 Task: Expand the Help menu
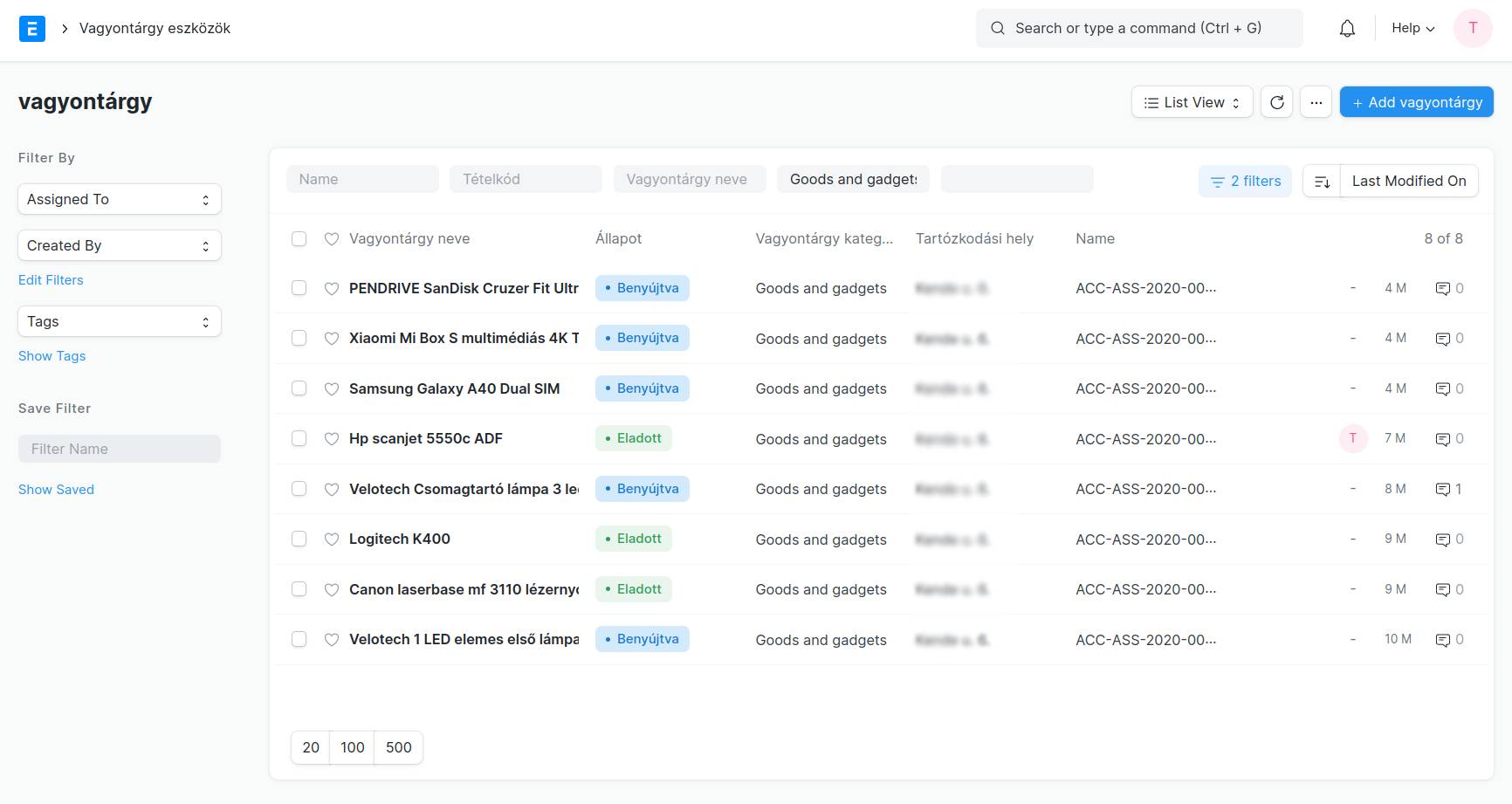point(1412,29)
